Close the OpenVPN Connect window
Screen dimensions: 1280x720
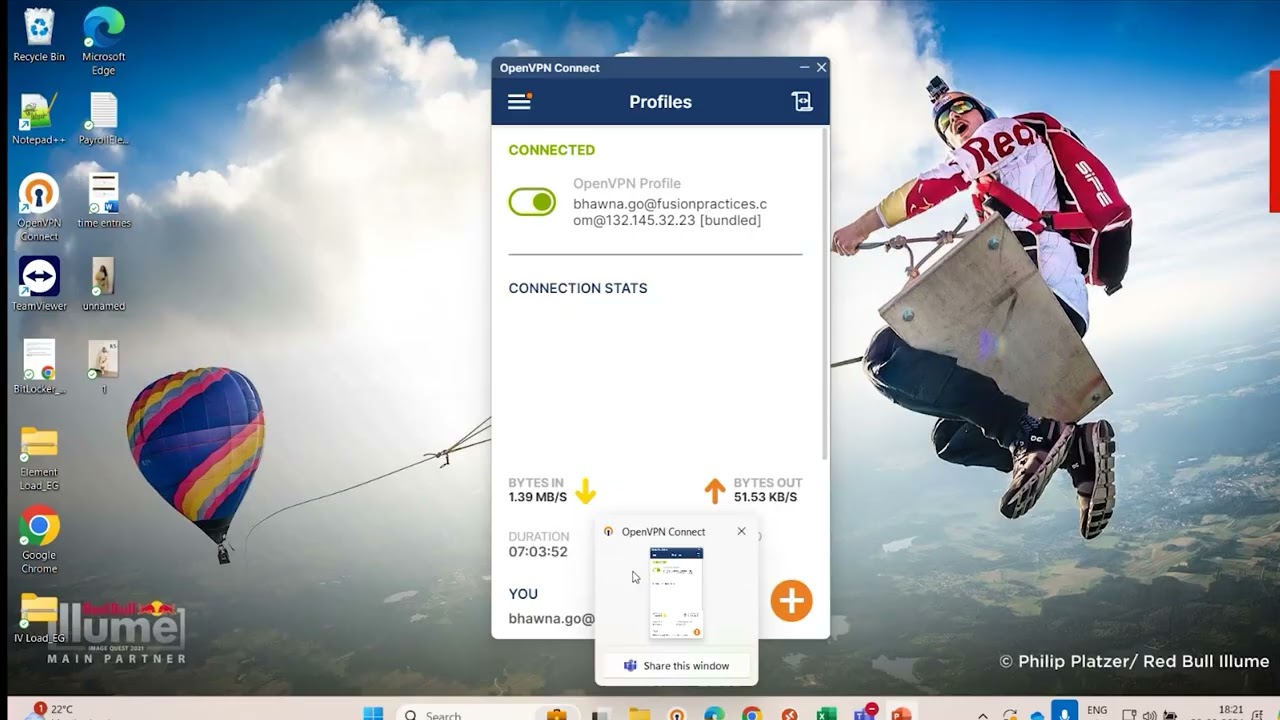tap(822, 67)
